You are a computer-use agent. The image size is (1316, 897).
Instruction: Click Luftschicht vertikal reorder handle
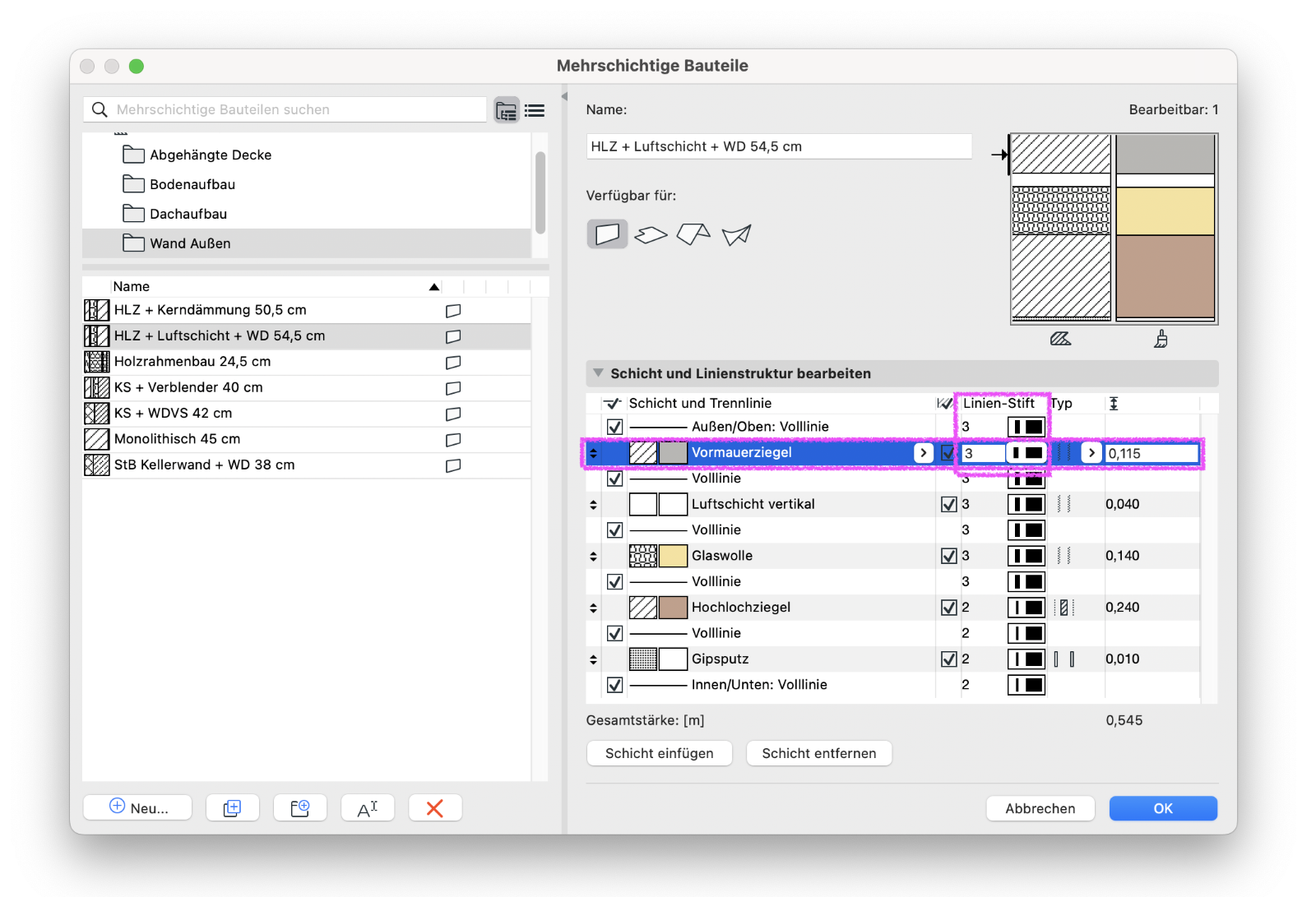(593, 505)
